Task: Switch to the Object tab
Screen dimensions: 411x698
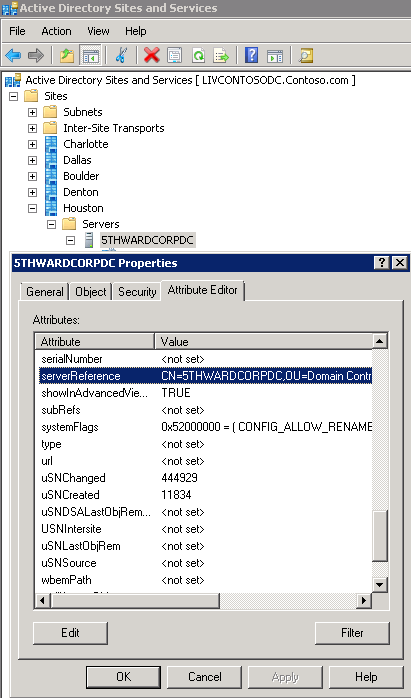Action: (91, 292)
